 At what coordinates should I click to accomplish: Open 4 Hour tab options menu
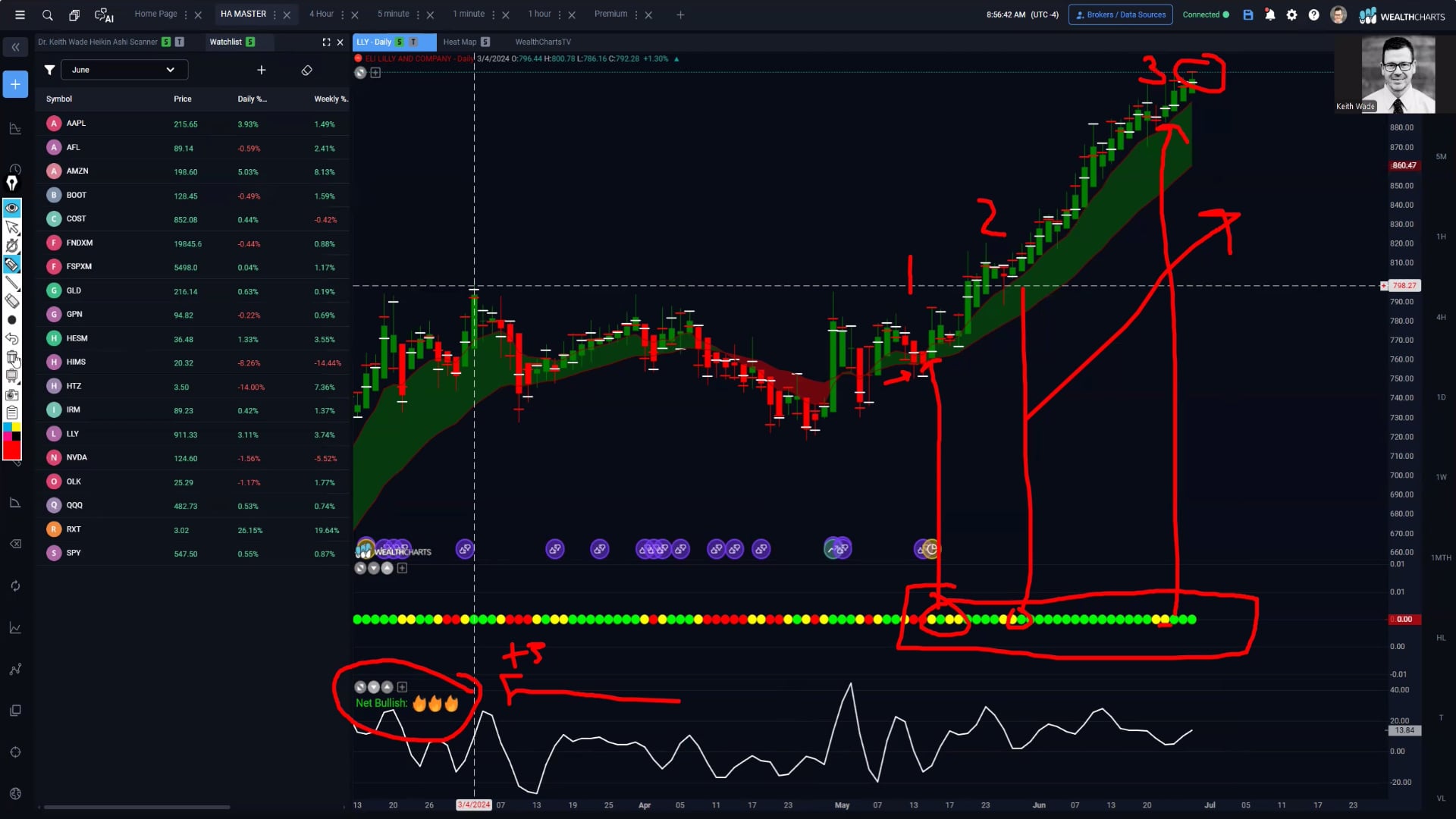tap(343, 14)
